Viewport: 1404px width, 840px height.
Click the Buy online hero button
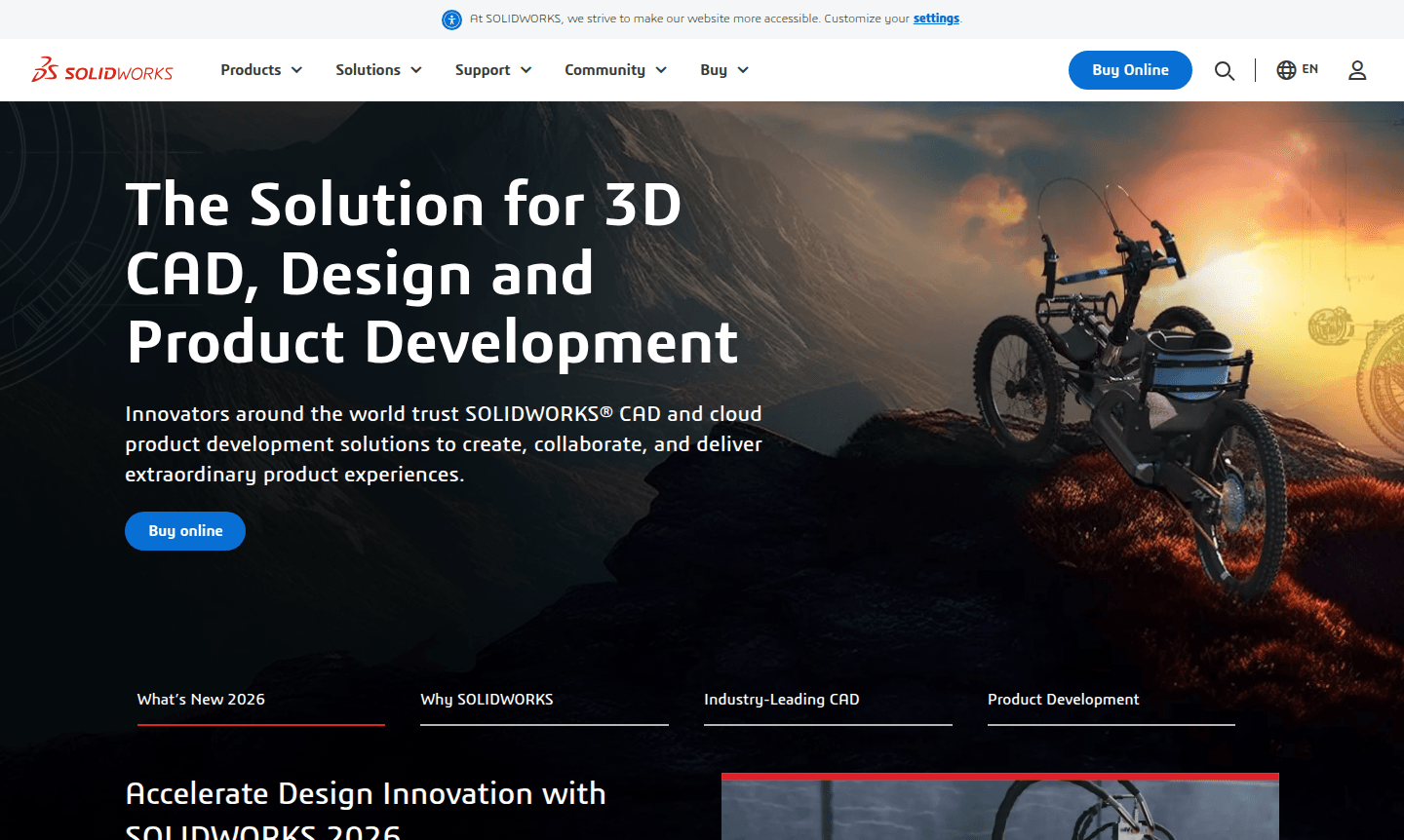point(184,530)
